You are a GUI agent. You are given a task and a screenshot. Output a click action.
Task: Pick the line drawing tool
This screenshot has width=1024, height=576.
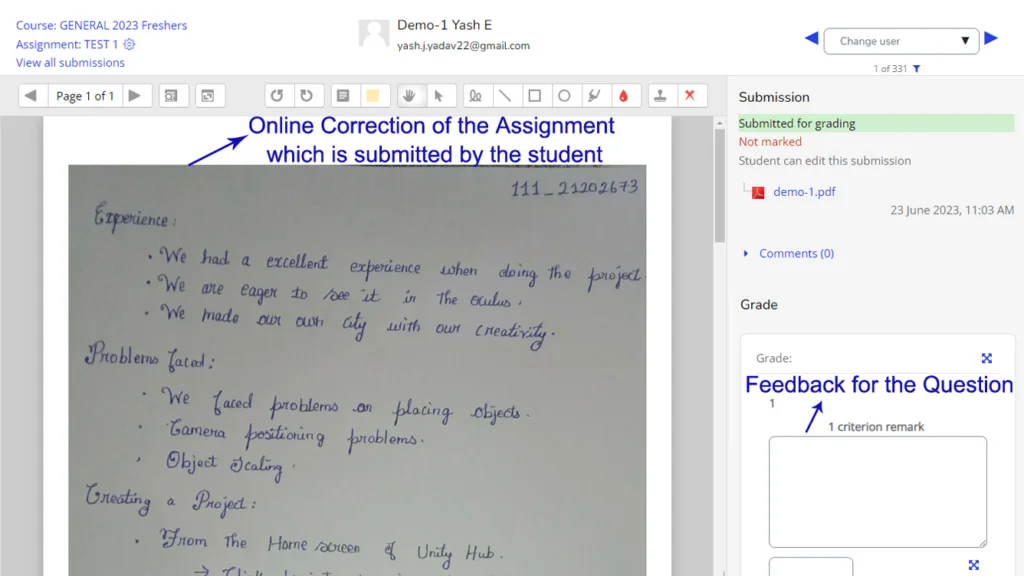click(505, 96)
